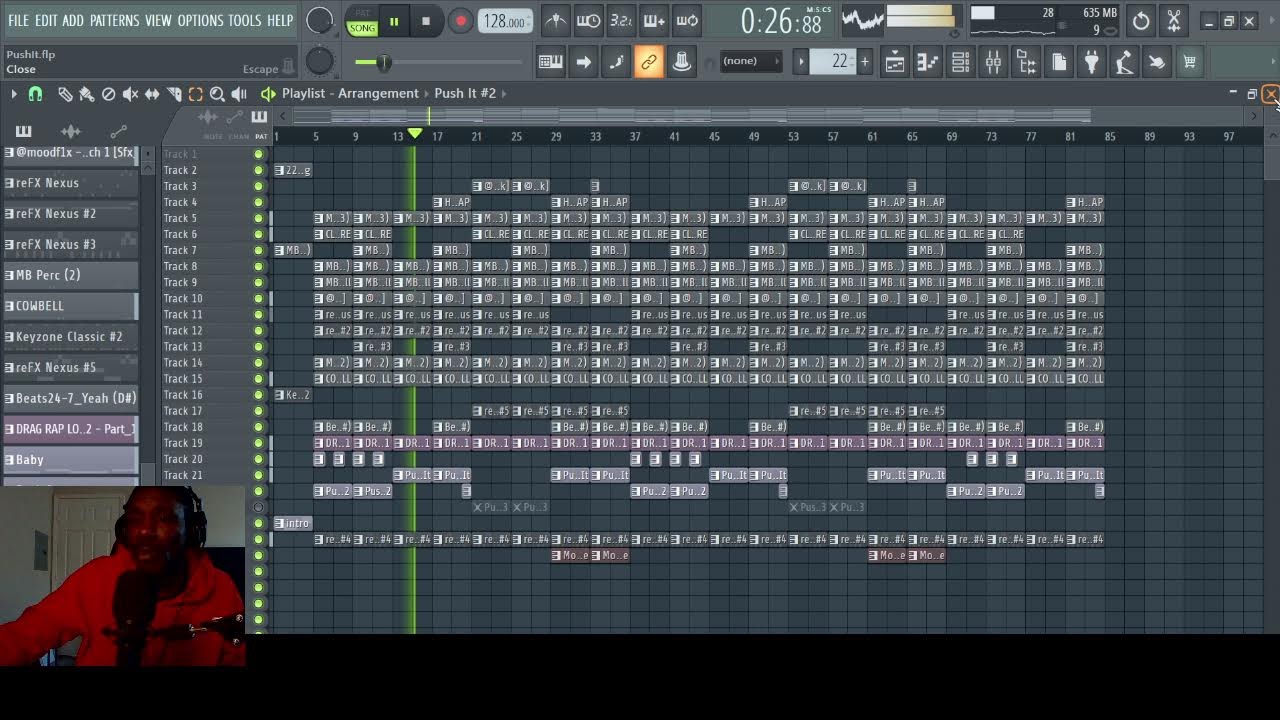Image resolution: width=1280 pixels, height=720 pixels.
Task: Open the Browser panel icon
Action: click(x=1026, y=62)
